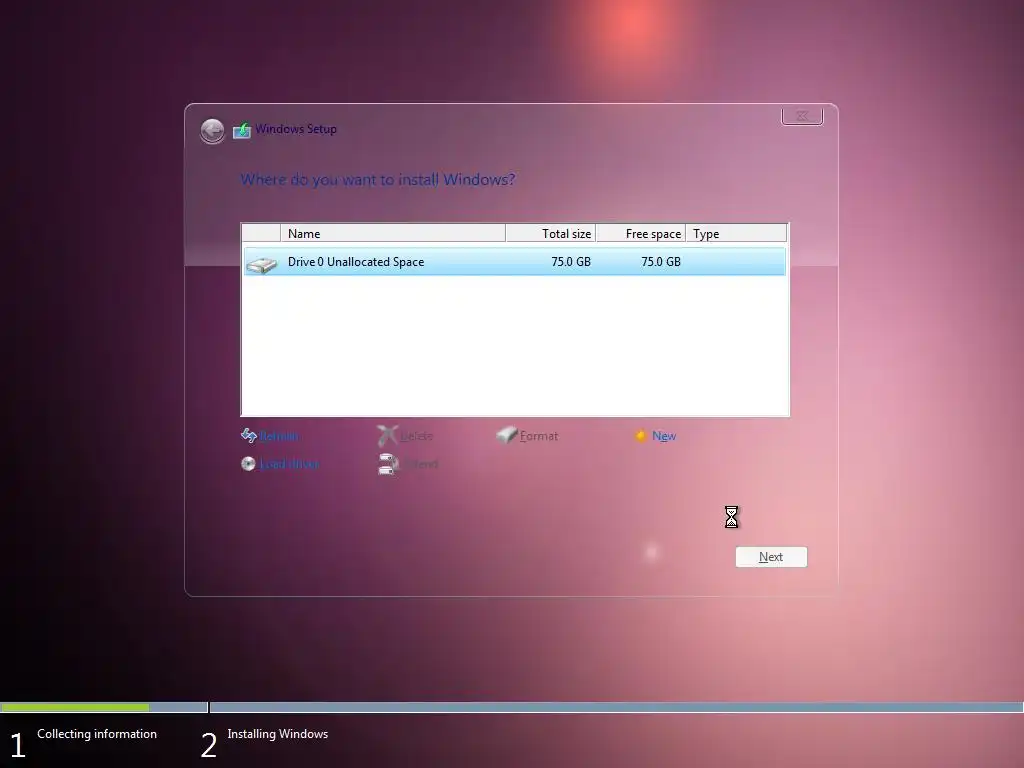This screenshot has height=768, width=1024.
Task: Sort by the Free space column header
Action: pyautogui.click(x=641, y=233)
